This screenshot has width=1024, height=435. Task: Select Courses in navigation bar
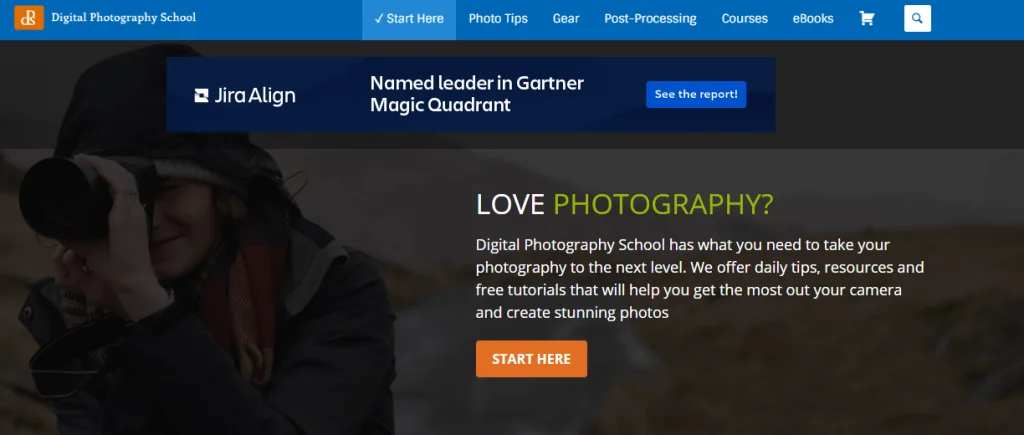tap(744, 19)
